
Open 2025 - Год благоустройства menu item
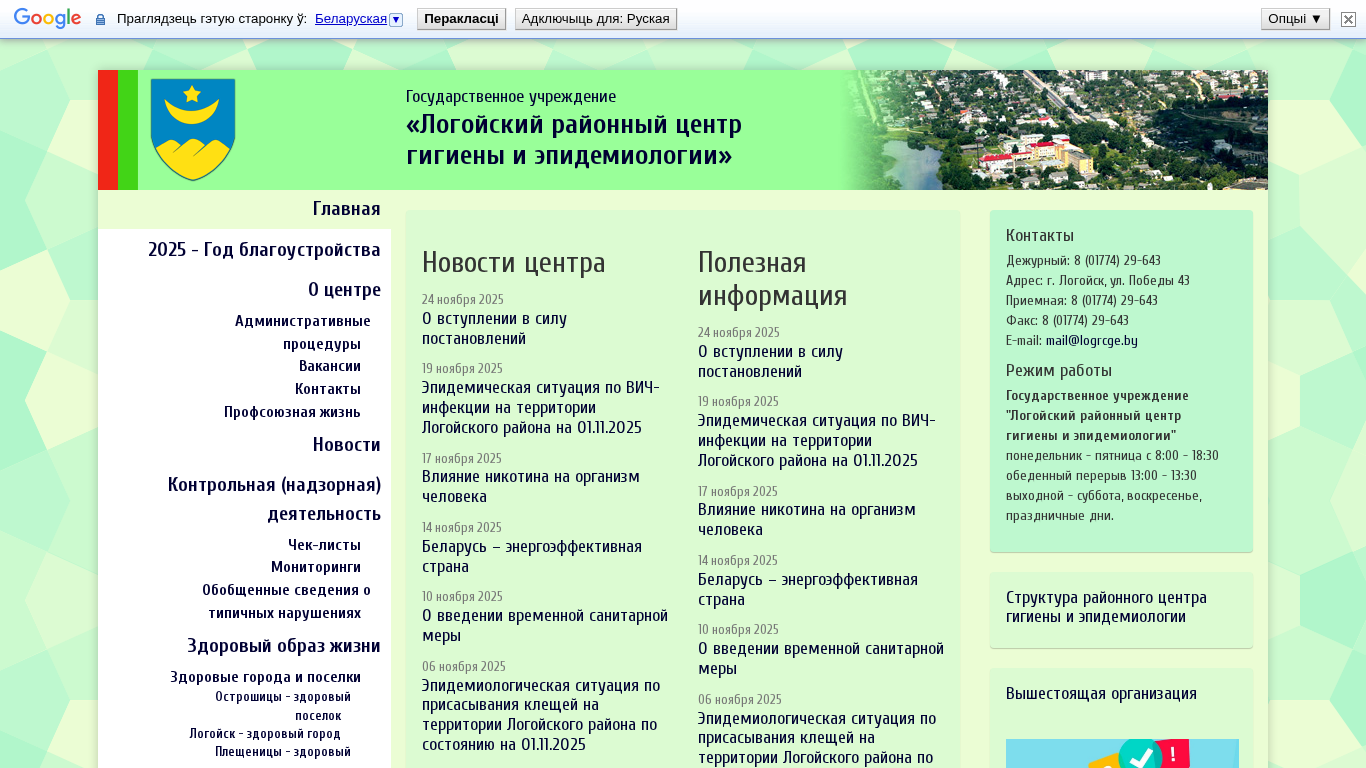(264, 250)
